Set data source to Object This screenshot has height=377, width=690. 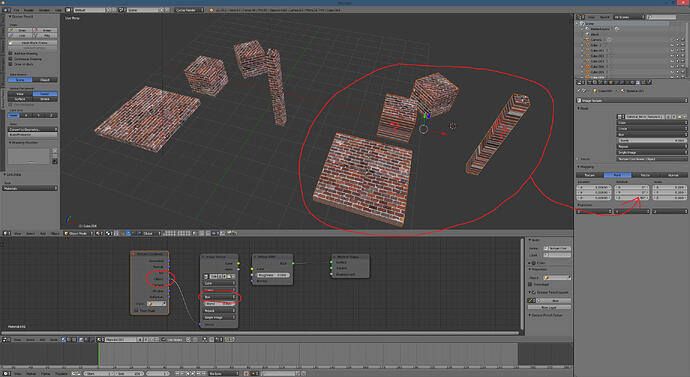(x=45, y=80)
